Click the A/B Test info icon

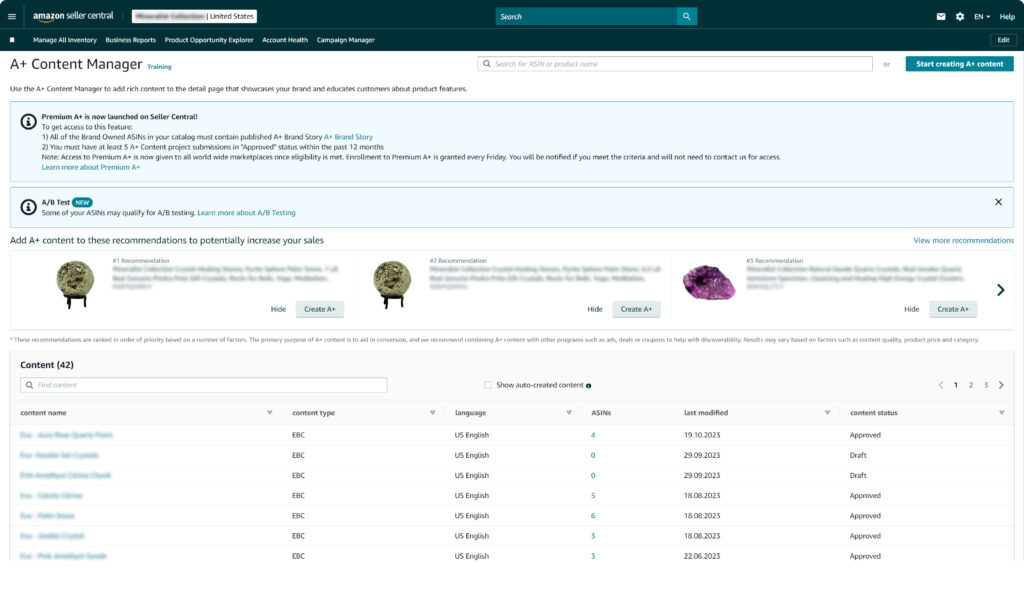[x=28, y=207]
